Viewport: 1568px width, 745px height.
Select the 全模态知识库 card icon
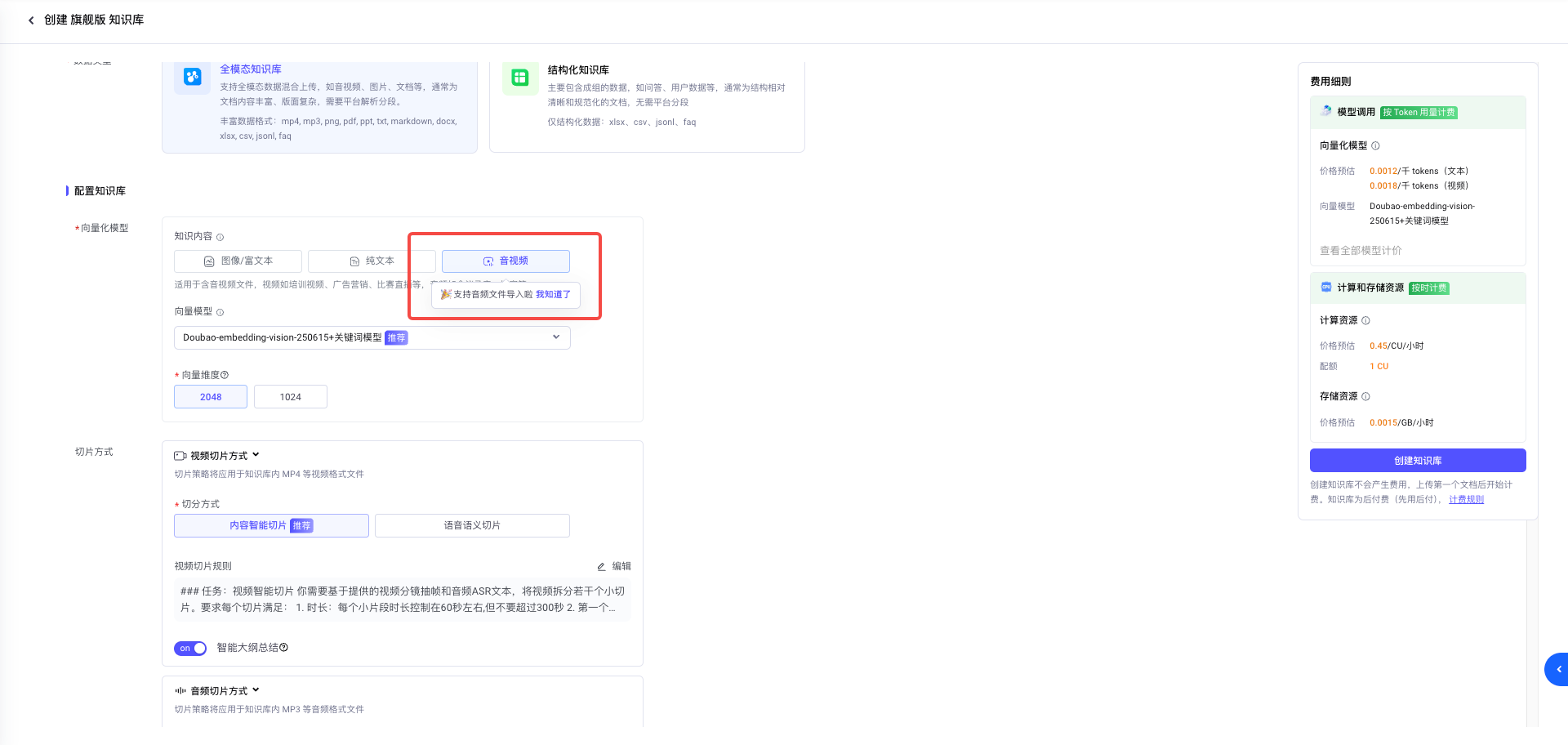pyautogui.click(x=193, y=77)
